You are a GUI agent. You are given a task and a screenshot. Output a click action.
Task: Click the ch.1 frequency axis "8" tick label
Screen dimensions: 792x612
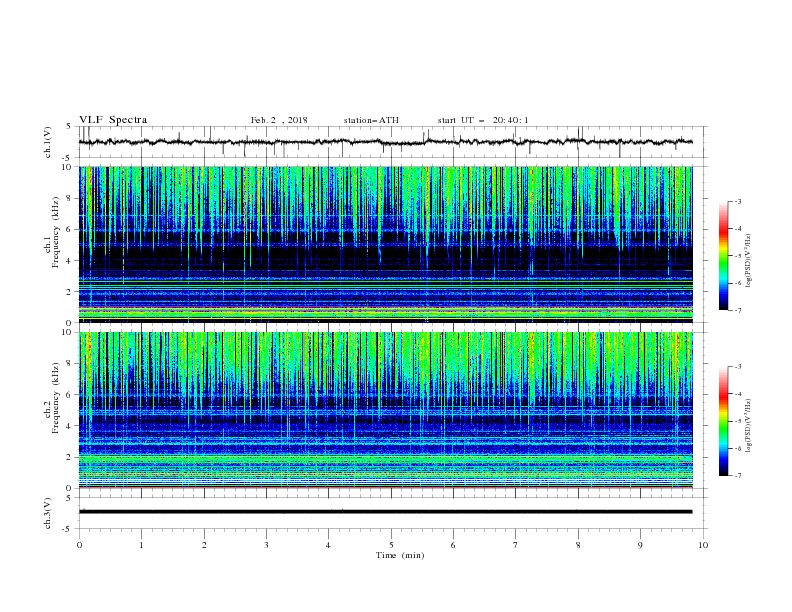coord(69,198)
